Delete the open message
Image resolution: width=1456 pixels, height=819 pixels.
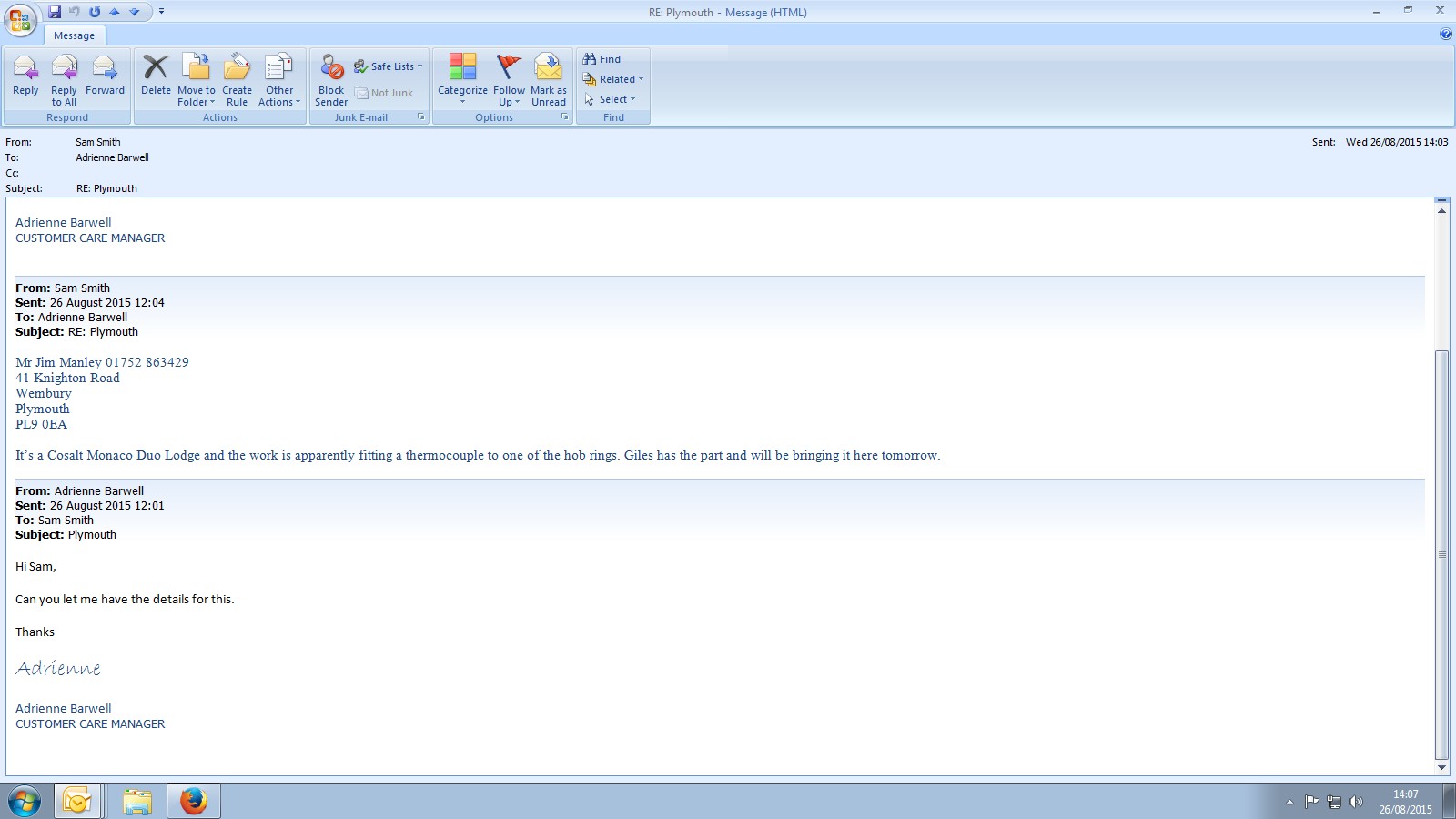pos(156,79)
